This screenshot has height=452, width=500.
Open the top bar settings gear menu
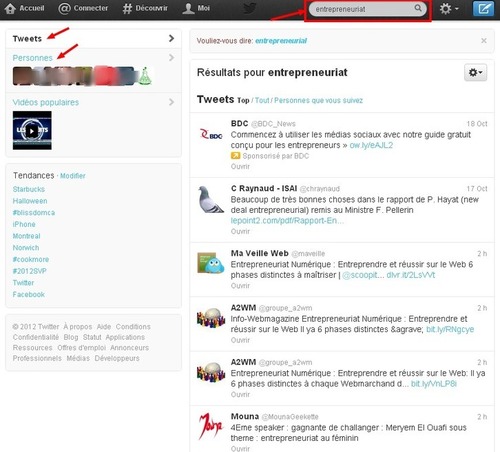(449, 8)
